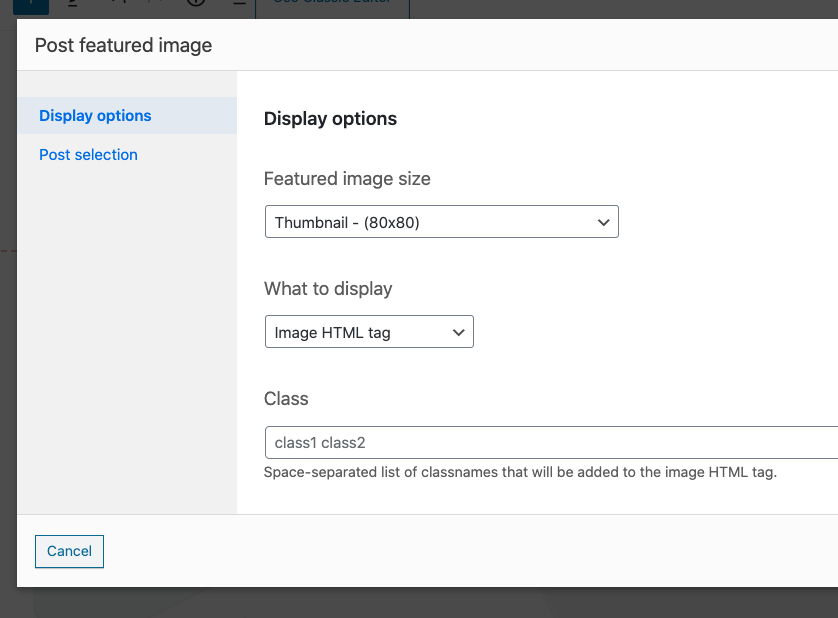The height and width of the screenshot is (618, 838).
Task: Open the What to display dropdown
Action: point(368,333)
